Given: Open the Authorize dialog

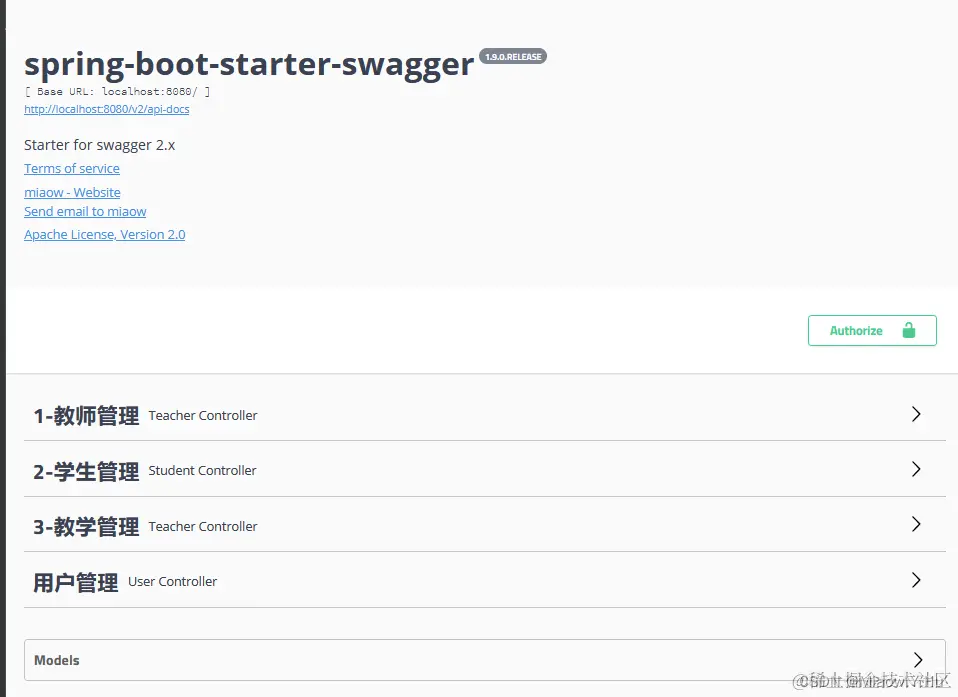Looking at the screenshot, I should (855, 330).
